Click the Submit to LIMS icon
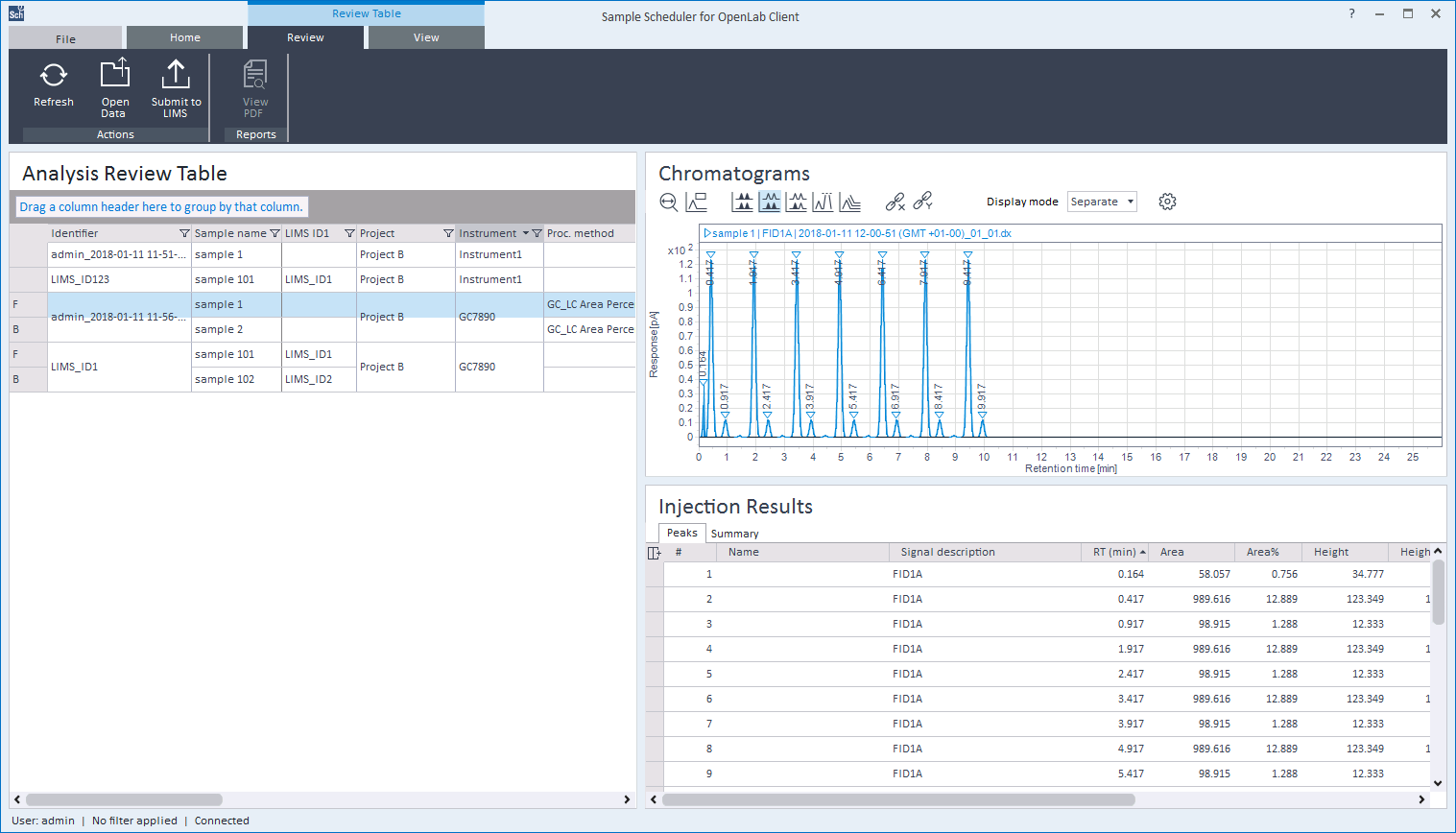 (176, 75)
